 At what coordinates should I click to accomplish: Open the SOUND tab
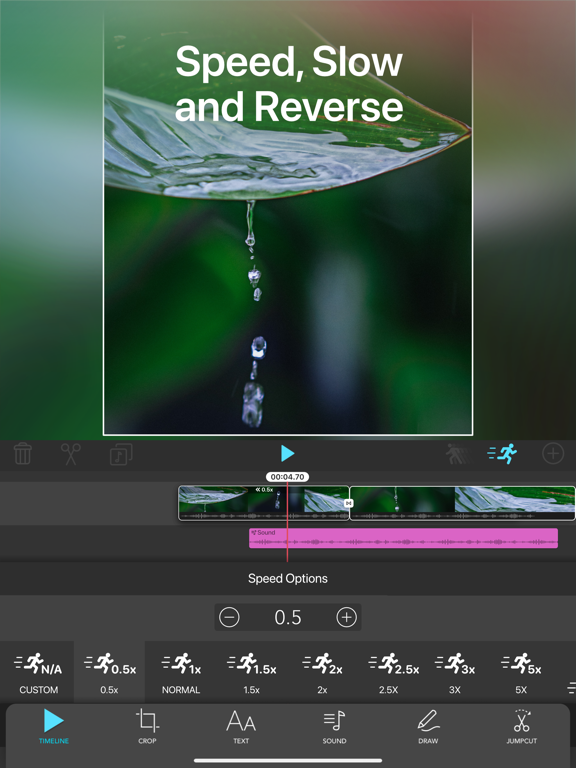335,726
